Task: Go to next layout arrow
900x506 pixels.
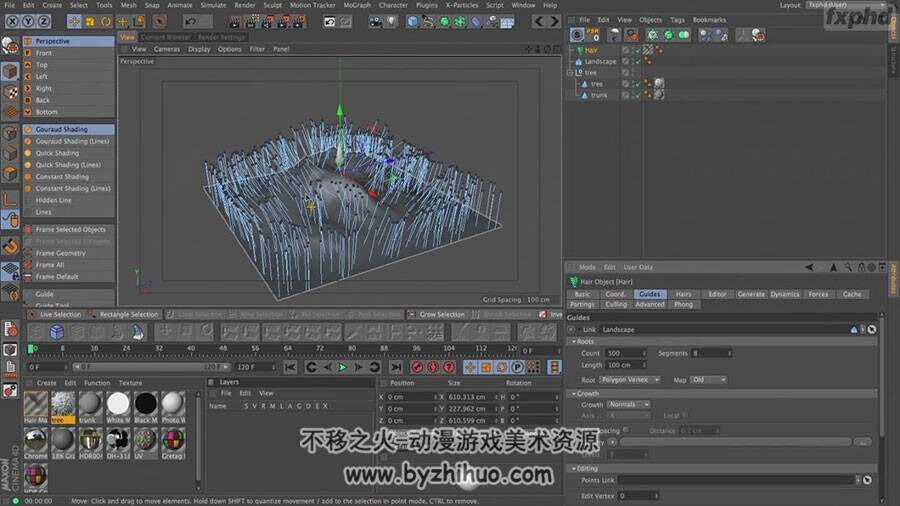Action: 554,22
